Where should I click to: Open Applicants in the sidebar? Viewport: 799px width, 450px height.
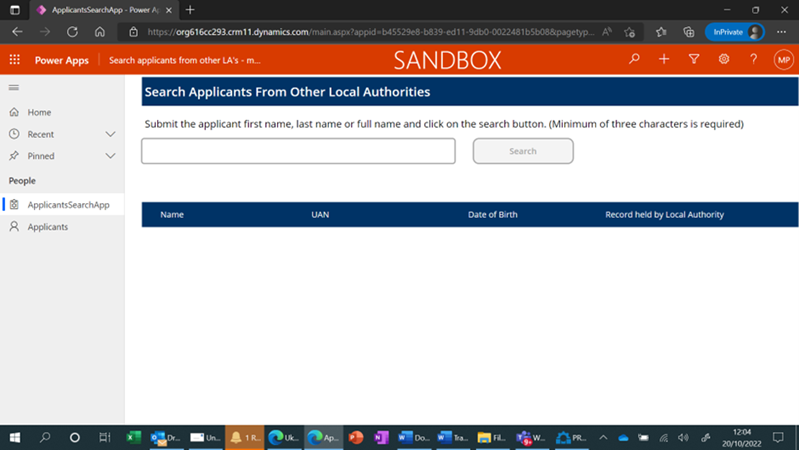click(48, 227)
